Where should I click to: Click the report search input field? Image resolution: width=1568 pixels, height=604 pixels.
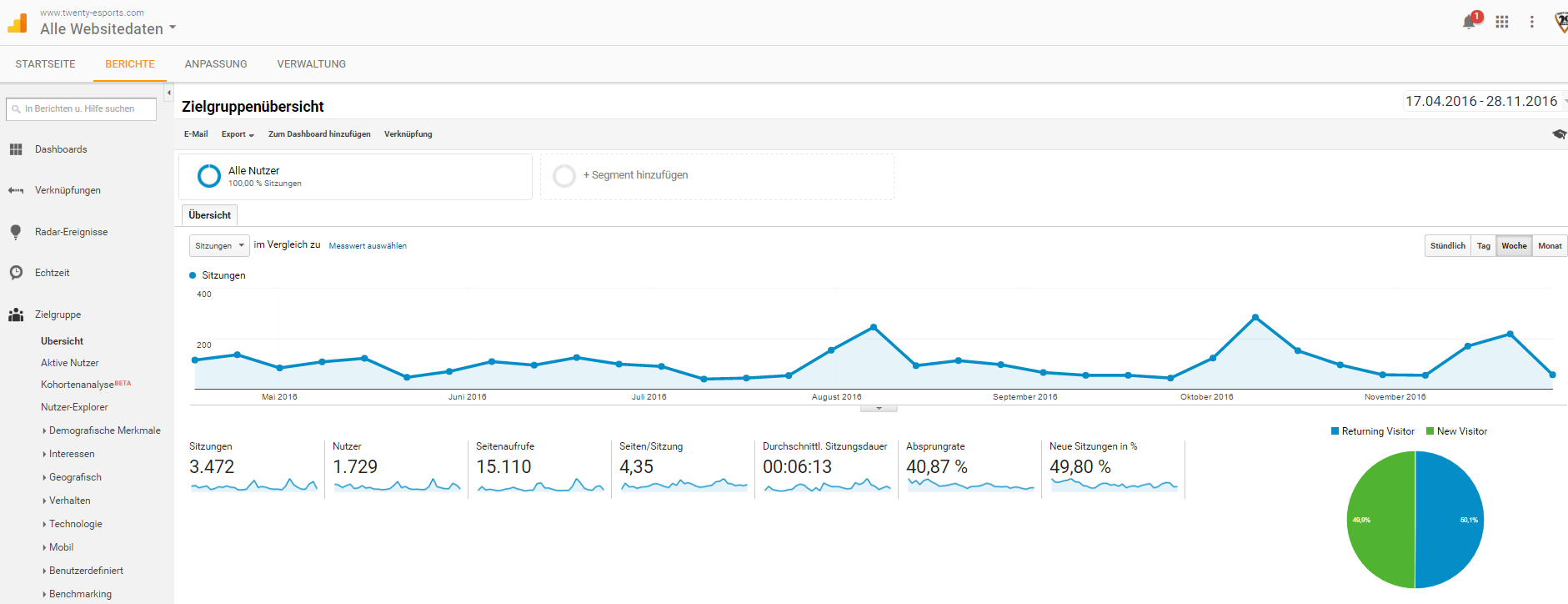point(82,109)
